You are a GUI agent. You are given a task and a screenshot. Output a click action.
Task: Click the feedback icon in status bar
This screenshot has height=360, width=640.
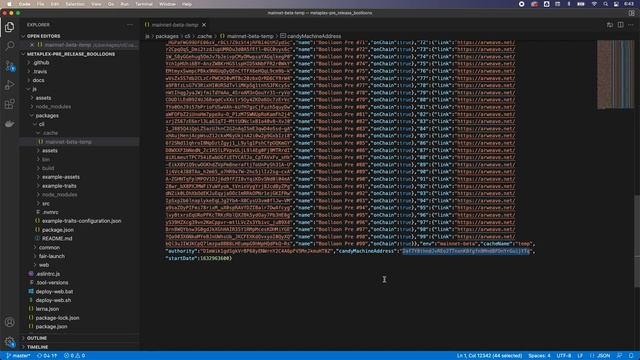click(620, 356)
